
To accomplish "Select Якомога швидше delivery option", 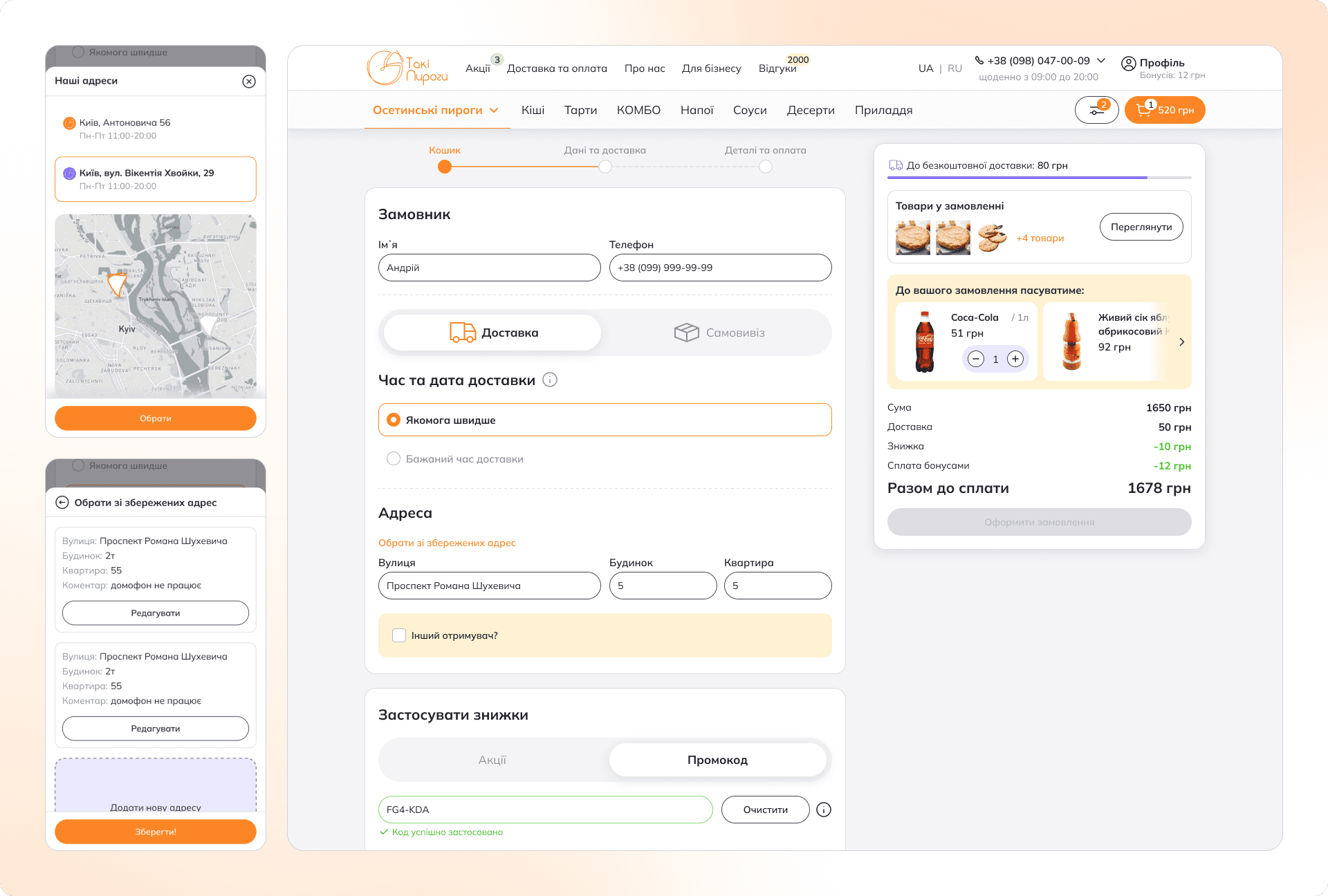I will tap(394, 420).
